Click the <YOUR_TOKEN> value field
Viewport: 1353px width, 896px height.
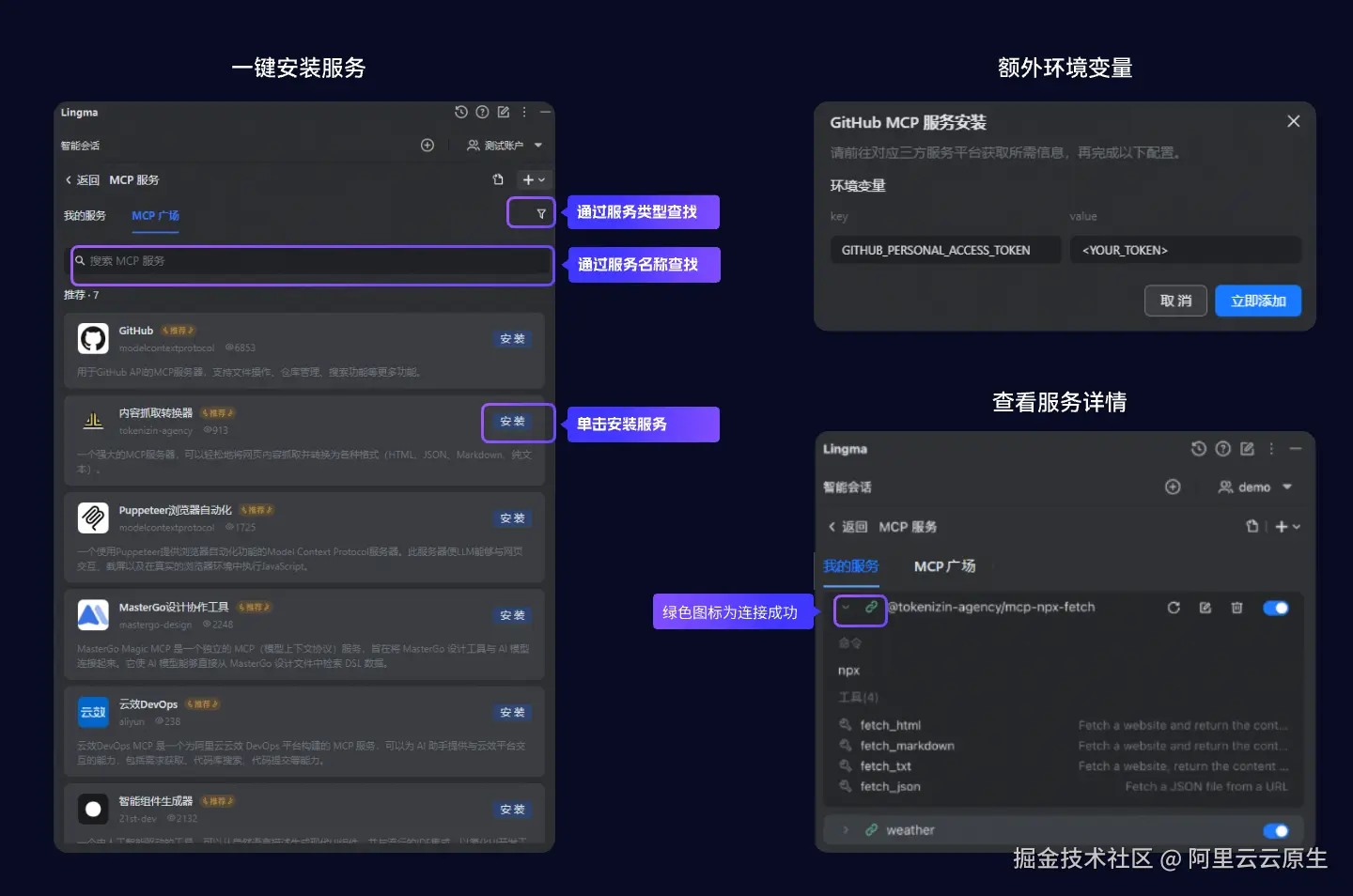[1186, 250]
